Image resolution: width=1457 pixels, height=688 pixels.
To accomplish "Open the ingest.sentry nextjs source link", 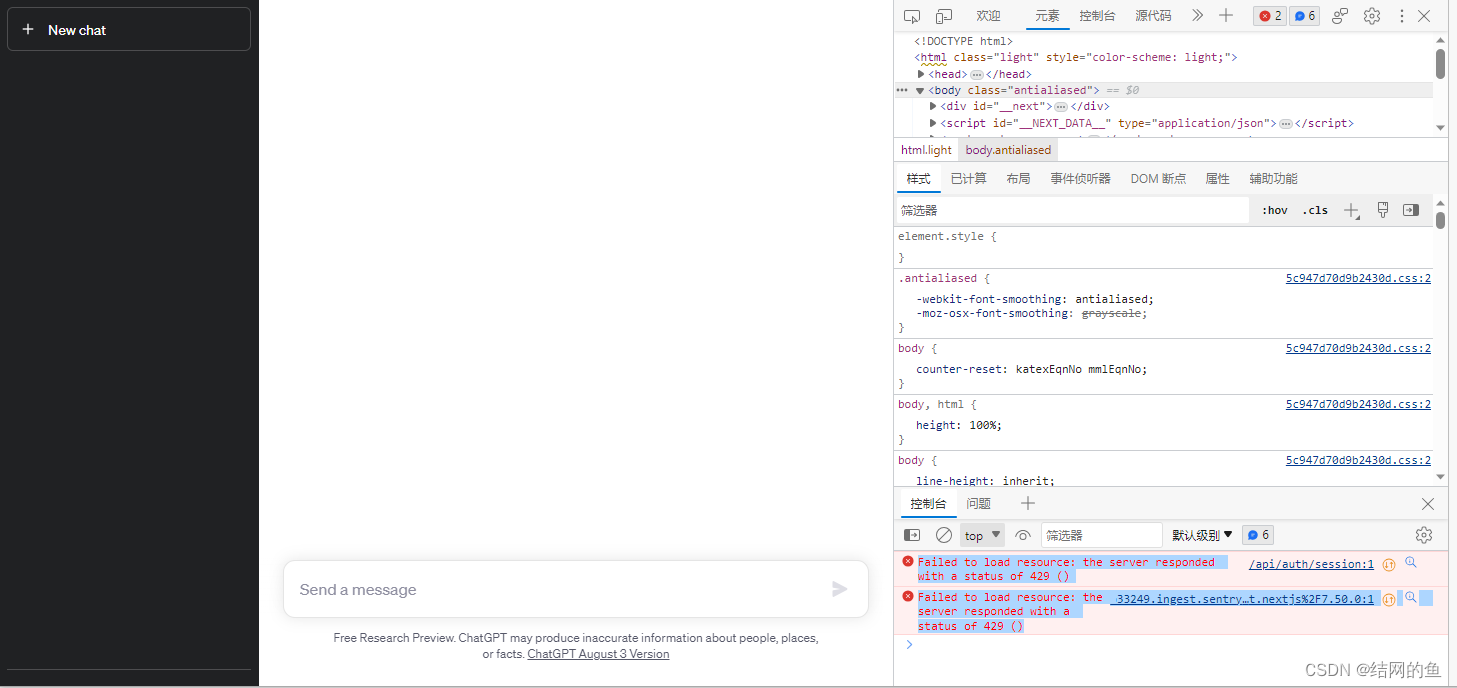I will tap(1242, 599).
